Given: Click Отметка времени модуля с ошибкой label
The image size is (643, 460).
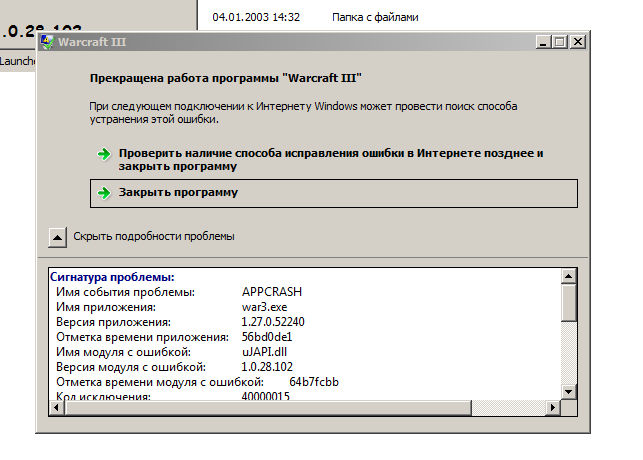Looking at the screenshot, I should [x=160, y=382].
